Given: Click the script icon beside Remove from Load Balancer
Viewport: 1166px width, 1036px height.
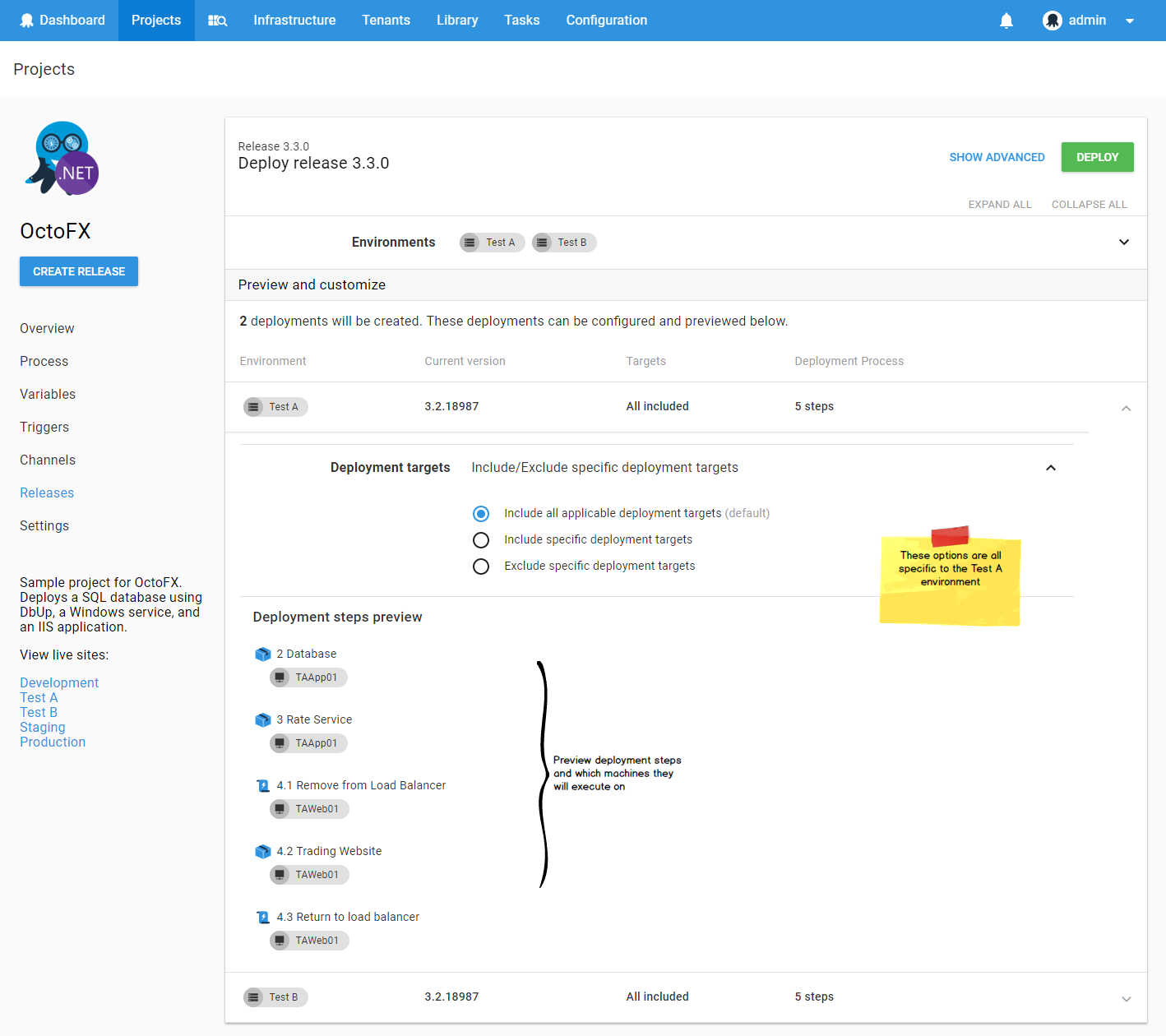Looking at the screenshot, I should (x=263, y=785).
